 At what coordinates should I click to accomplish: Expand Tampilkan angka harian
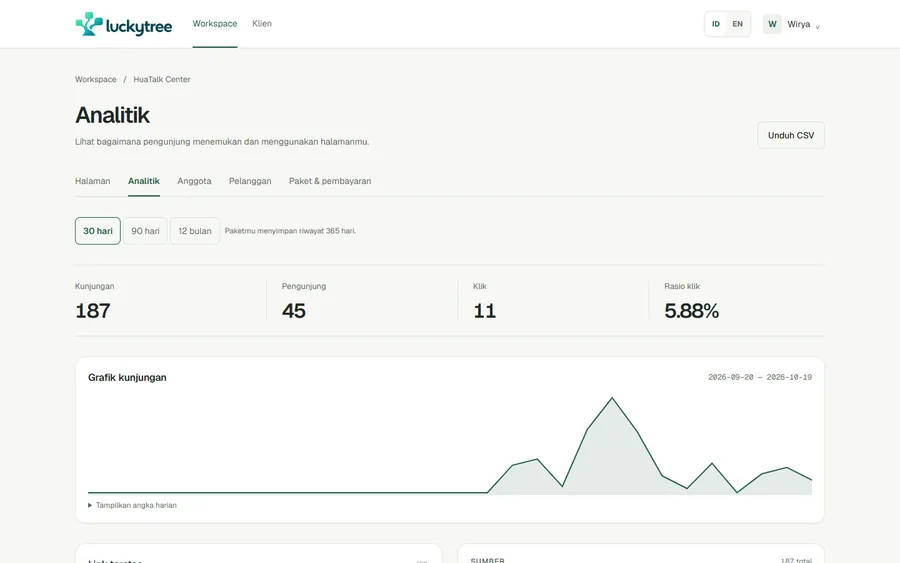(x=133, y=505)
